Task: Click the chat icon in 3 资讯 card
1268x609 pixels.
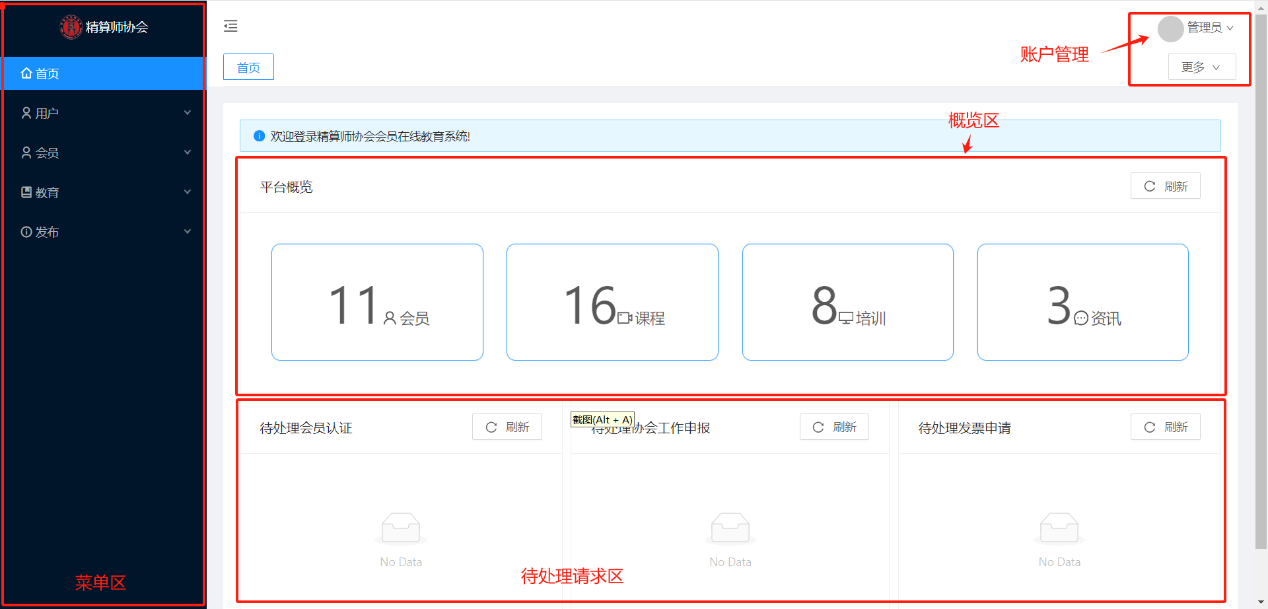Action: pyautogui.click(x=1081, y=318)
